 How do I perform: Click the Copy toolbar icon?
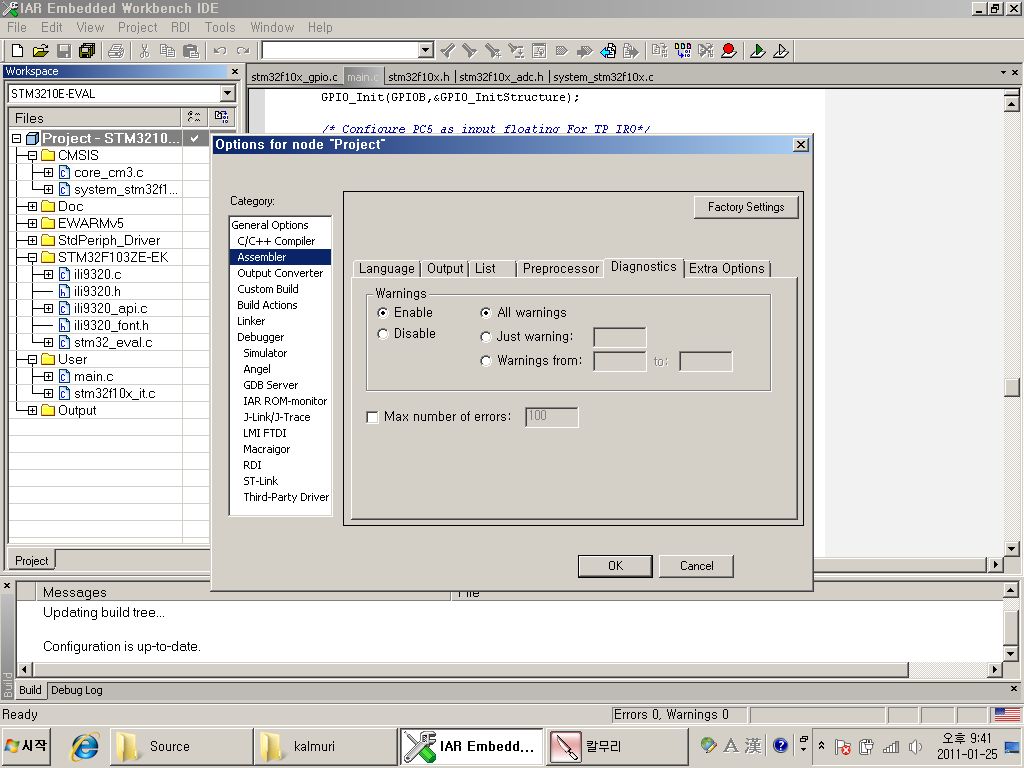coord(167,50)
